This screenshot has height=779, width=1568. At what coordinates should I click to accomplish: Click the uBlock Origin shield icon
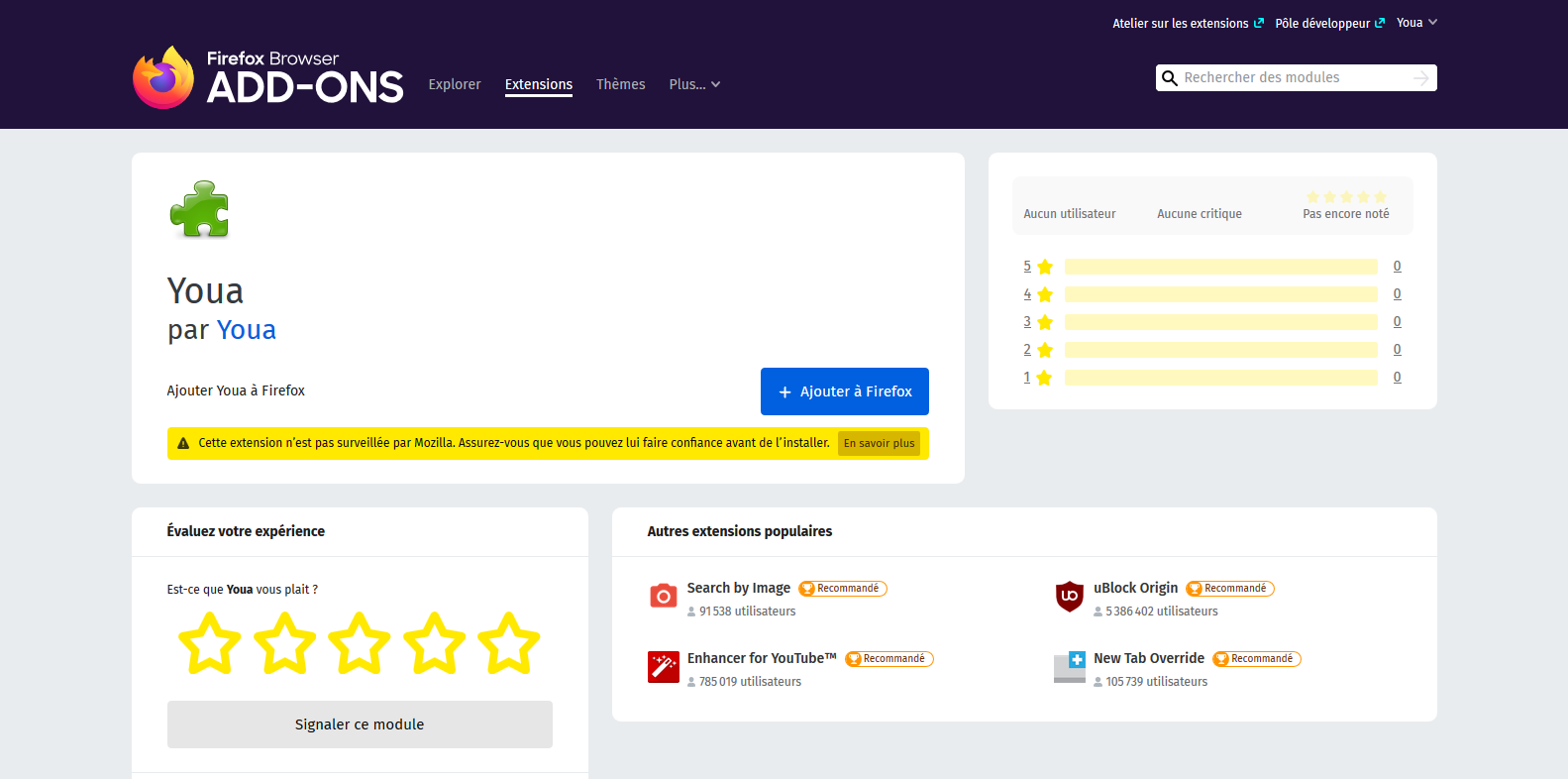(1069, 596)
